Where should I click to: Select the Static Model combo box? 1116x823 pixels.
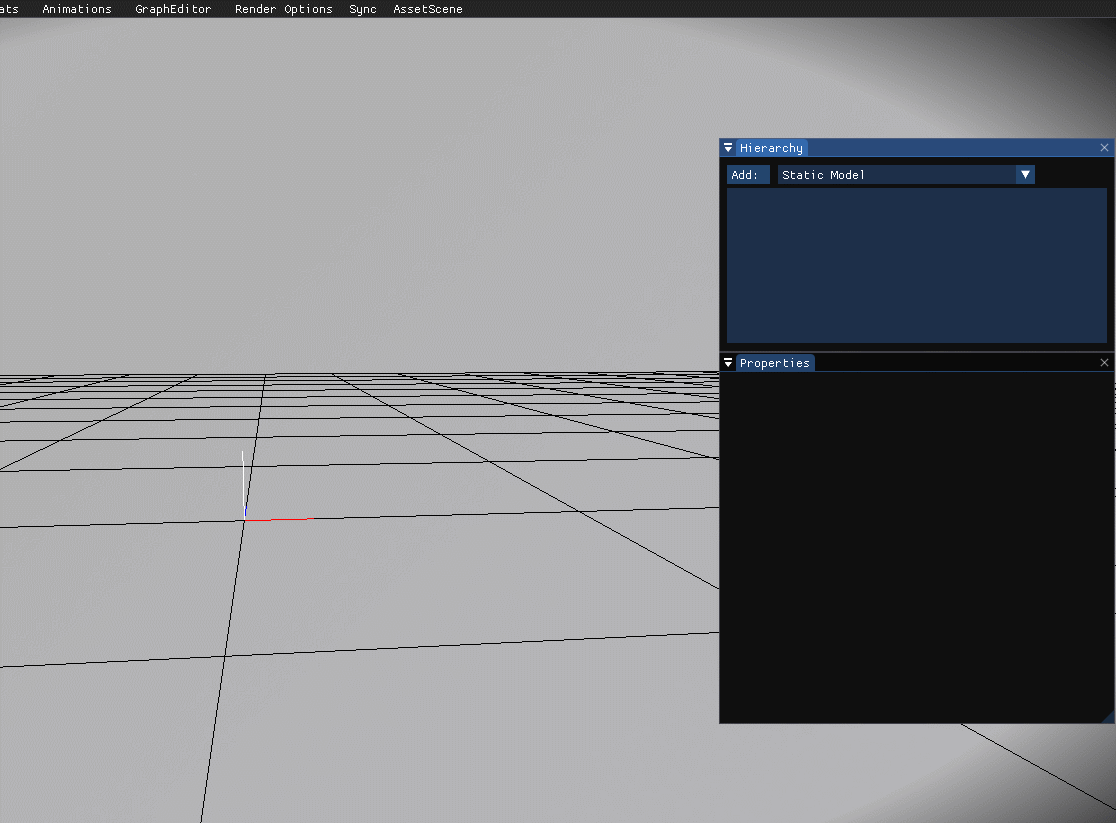(906, 175)
